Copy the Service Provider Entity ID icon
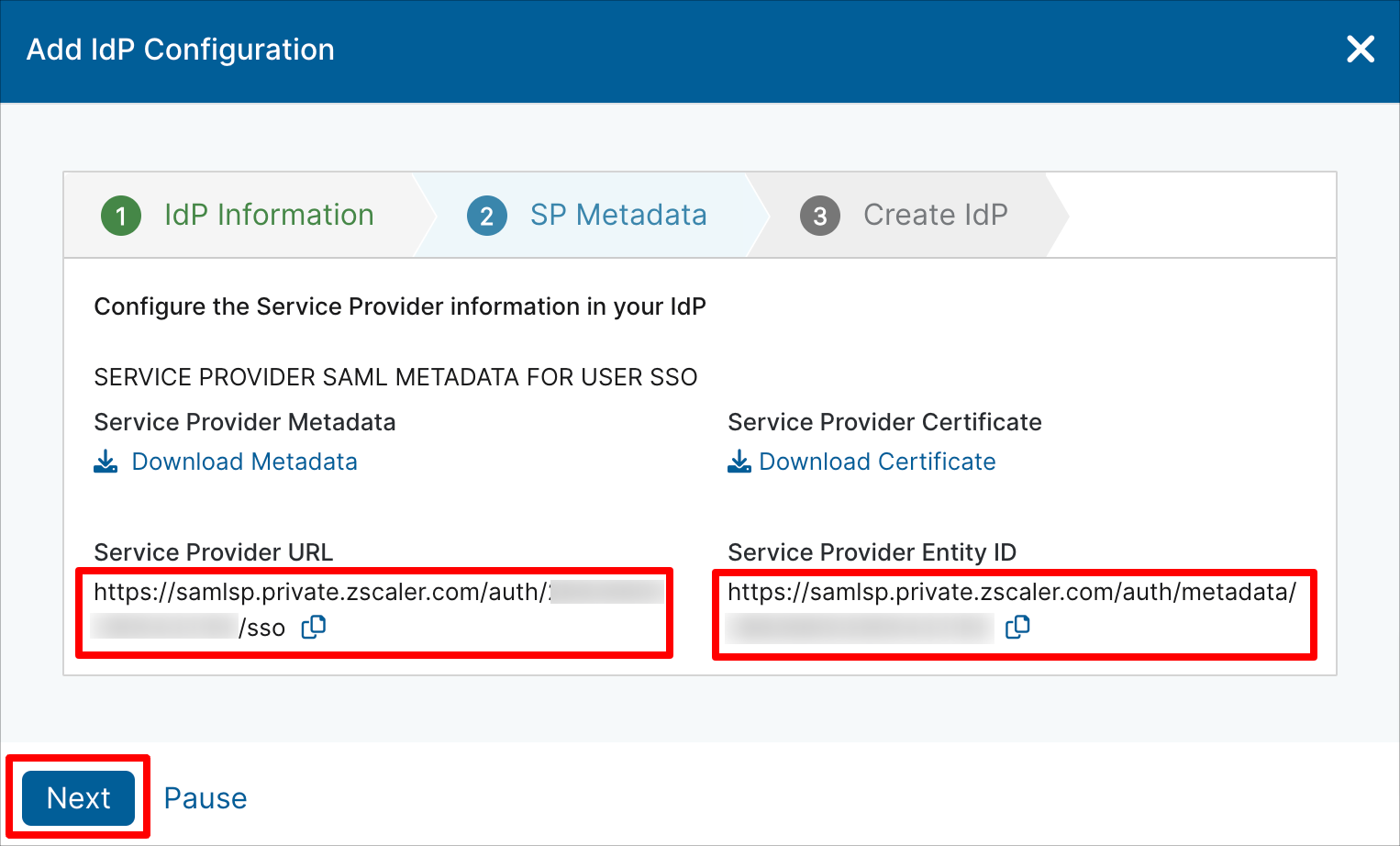 (x=1017, y=627)
